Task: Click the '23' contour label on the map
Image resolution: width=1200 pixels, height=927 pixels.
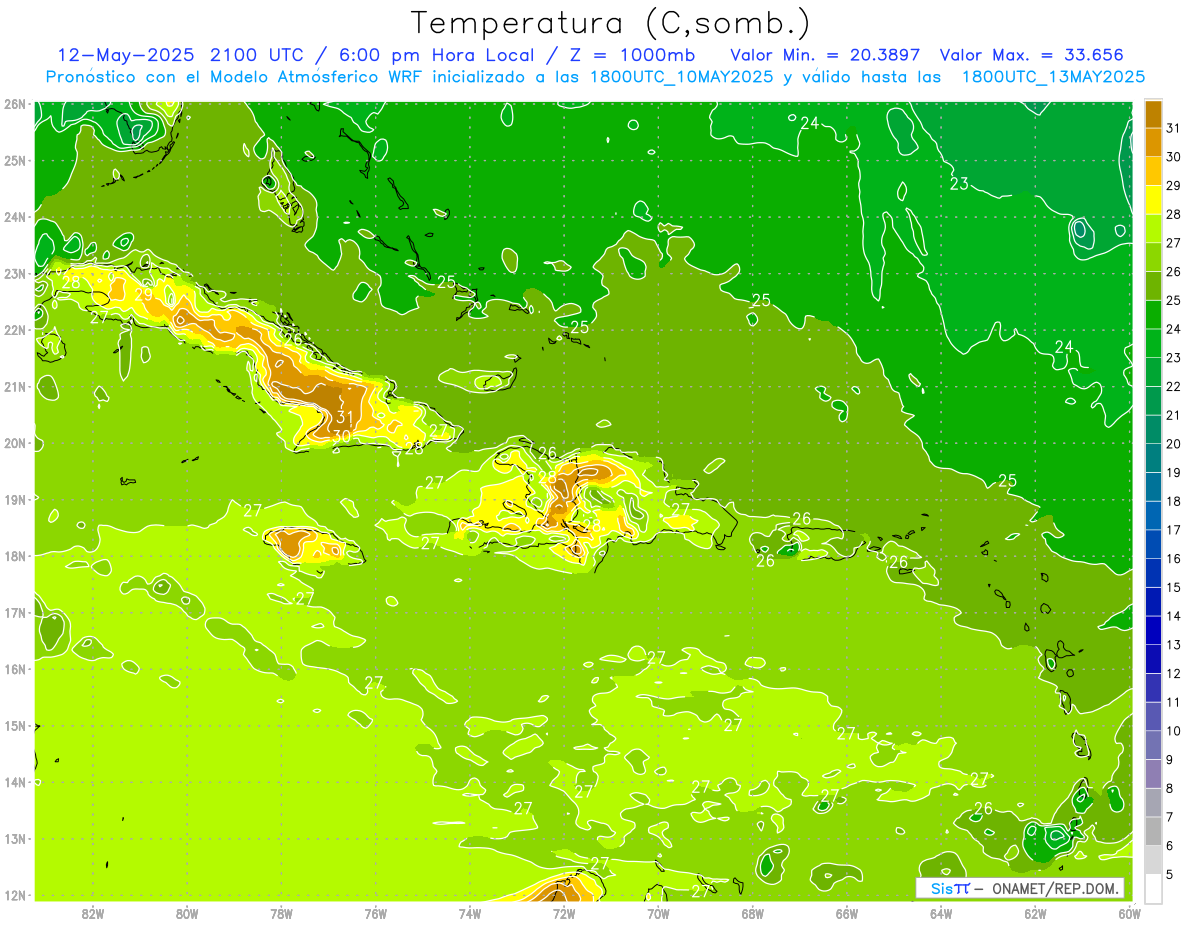Action: click(x=959, y=184)
